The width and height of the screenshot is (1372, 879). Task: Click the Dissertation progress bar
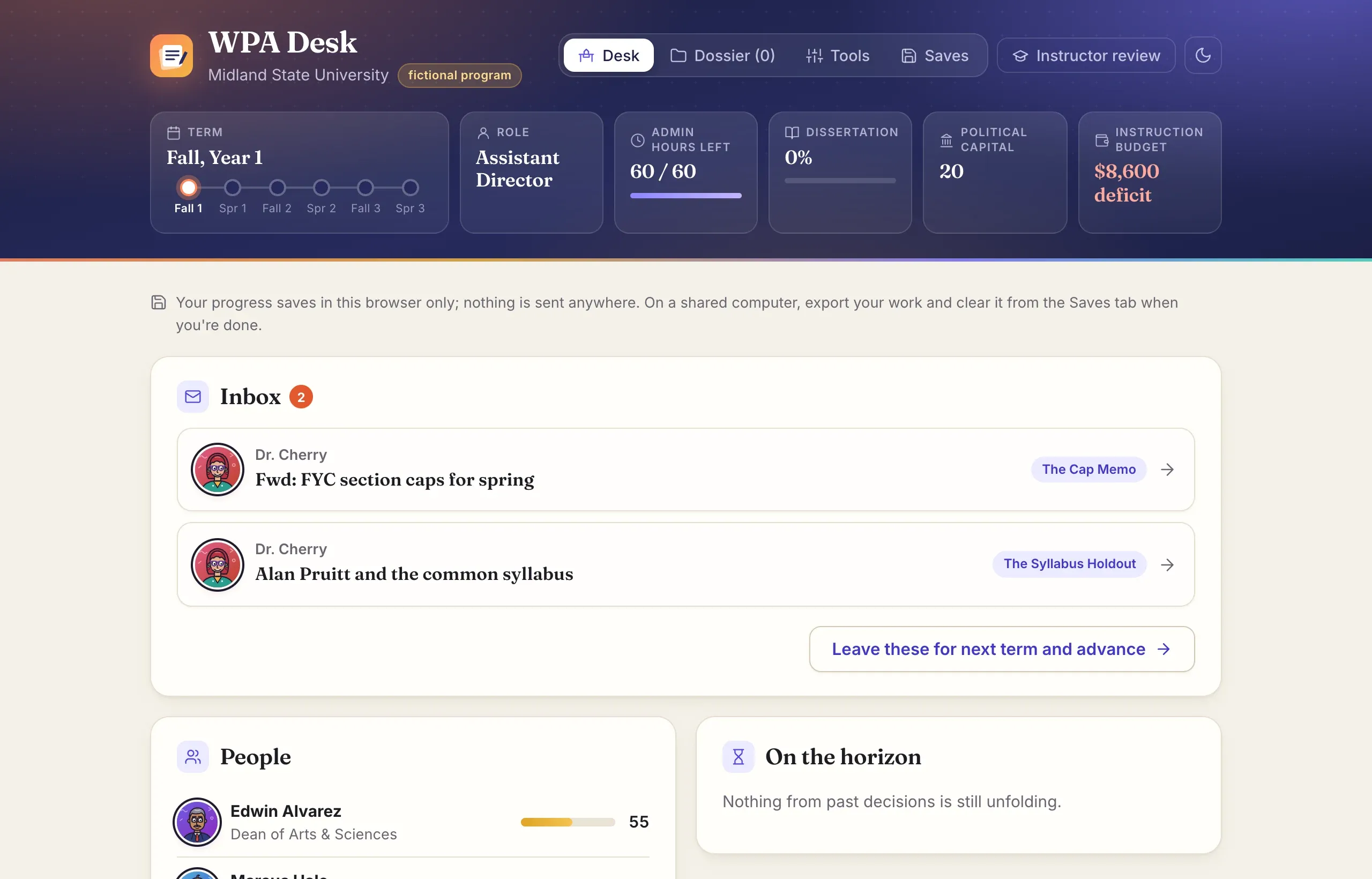pyautogui.click(x=840, y=181)
